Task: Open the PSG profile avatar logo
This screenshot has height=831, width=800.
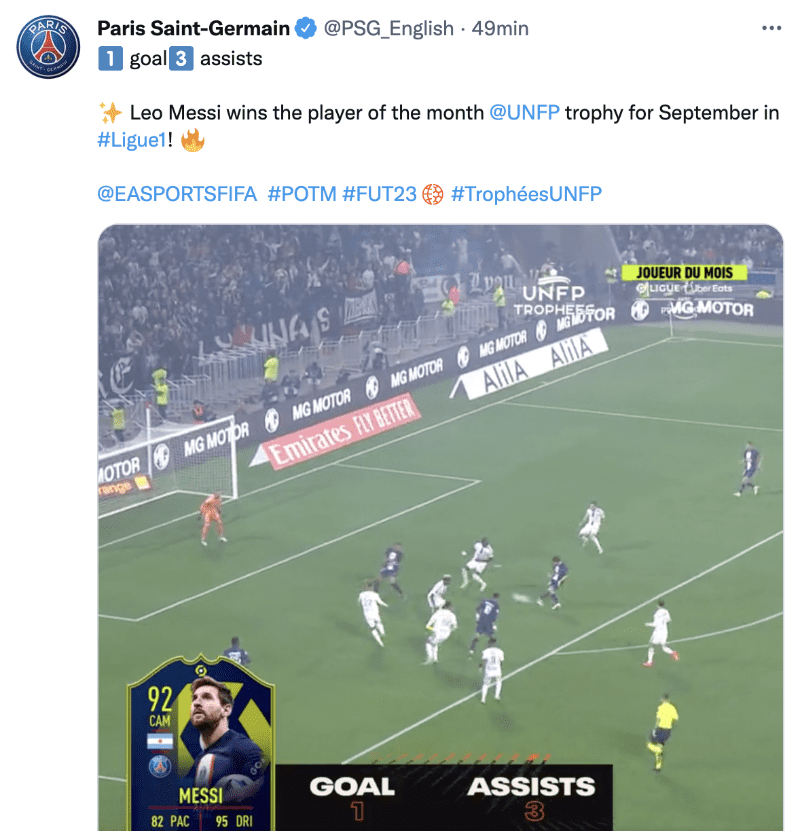Action: point(48,47)
